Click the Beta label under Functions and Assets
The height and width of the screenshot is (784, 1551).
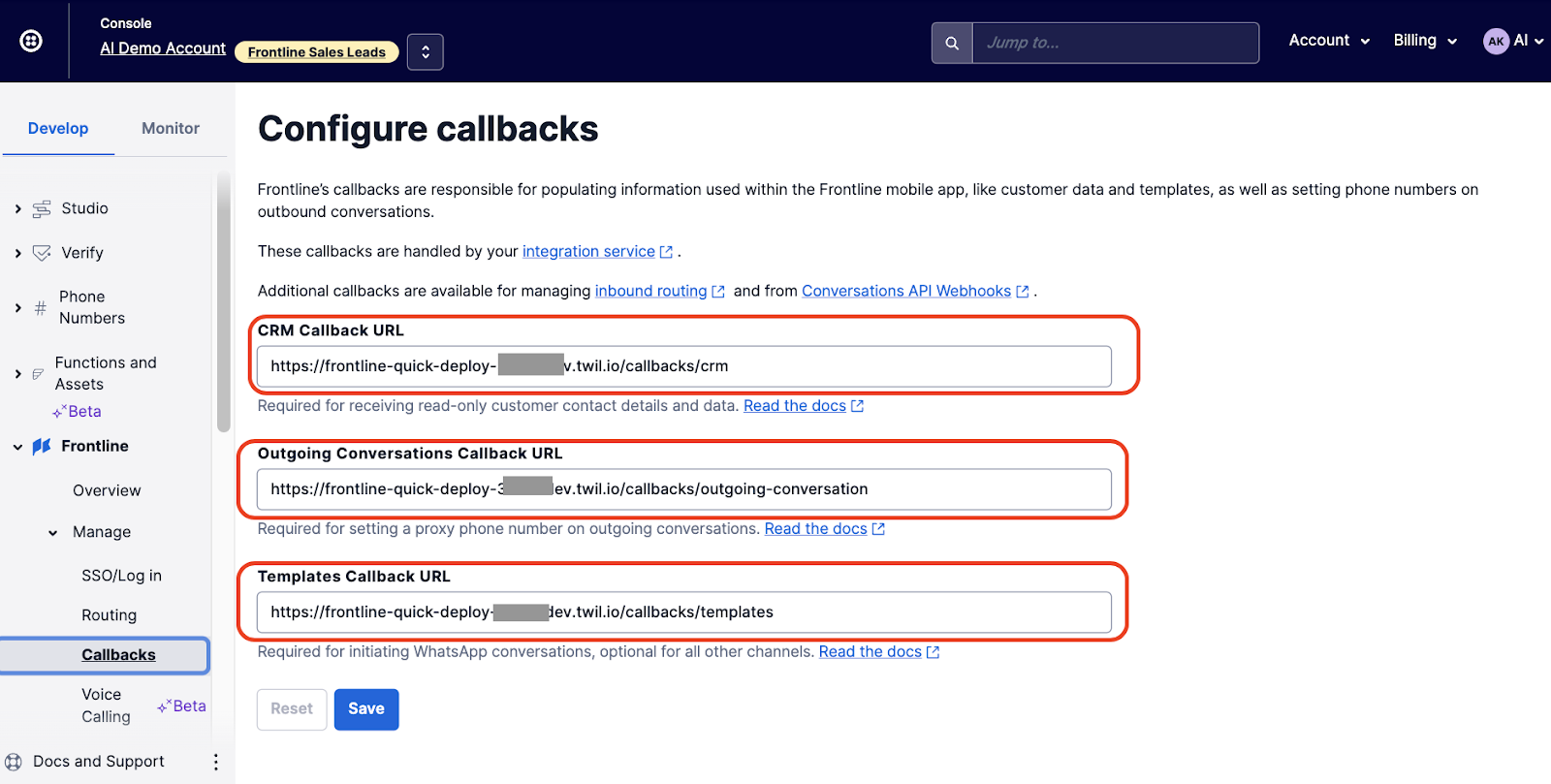[x=78, y=411]
